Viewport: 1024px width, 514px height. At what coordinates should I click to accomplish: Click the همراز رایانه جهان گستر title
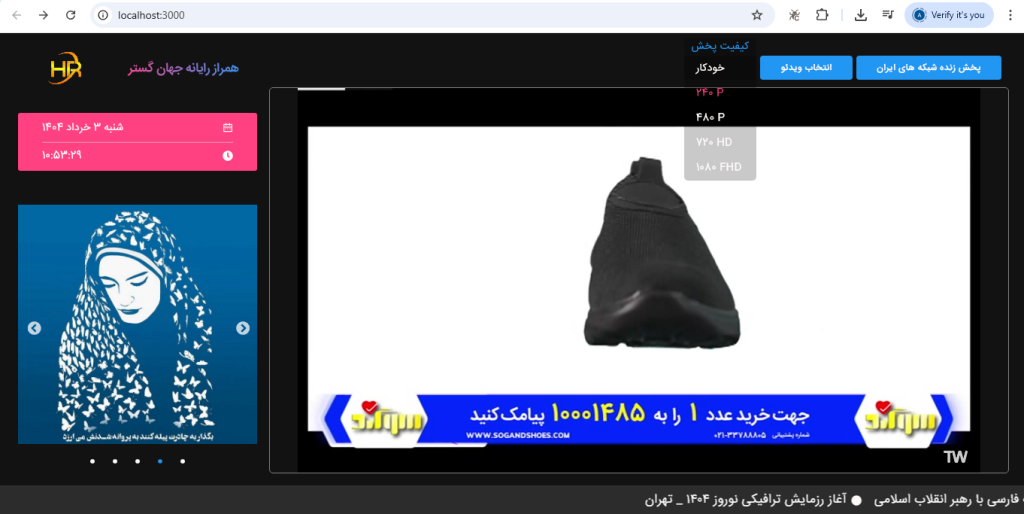tap(184, 68)
